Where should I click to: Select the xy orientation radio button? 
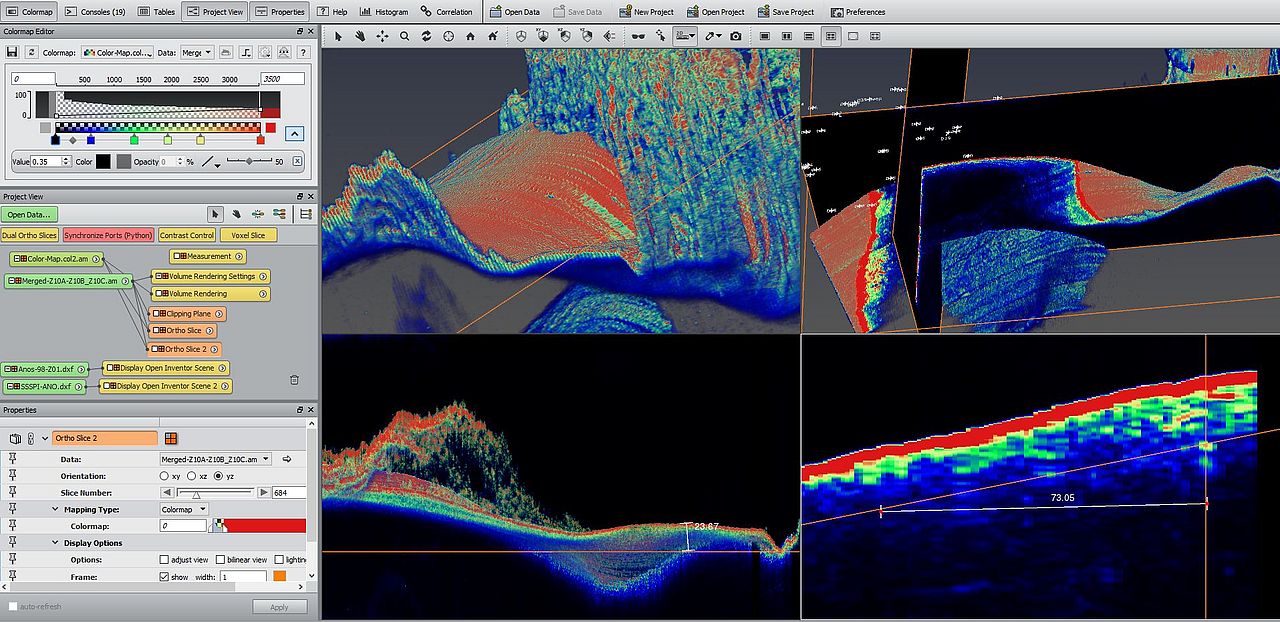pos(165,476)
